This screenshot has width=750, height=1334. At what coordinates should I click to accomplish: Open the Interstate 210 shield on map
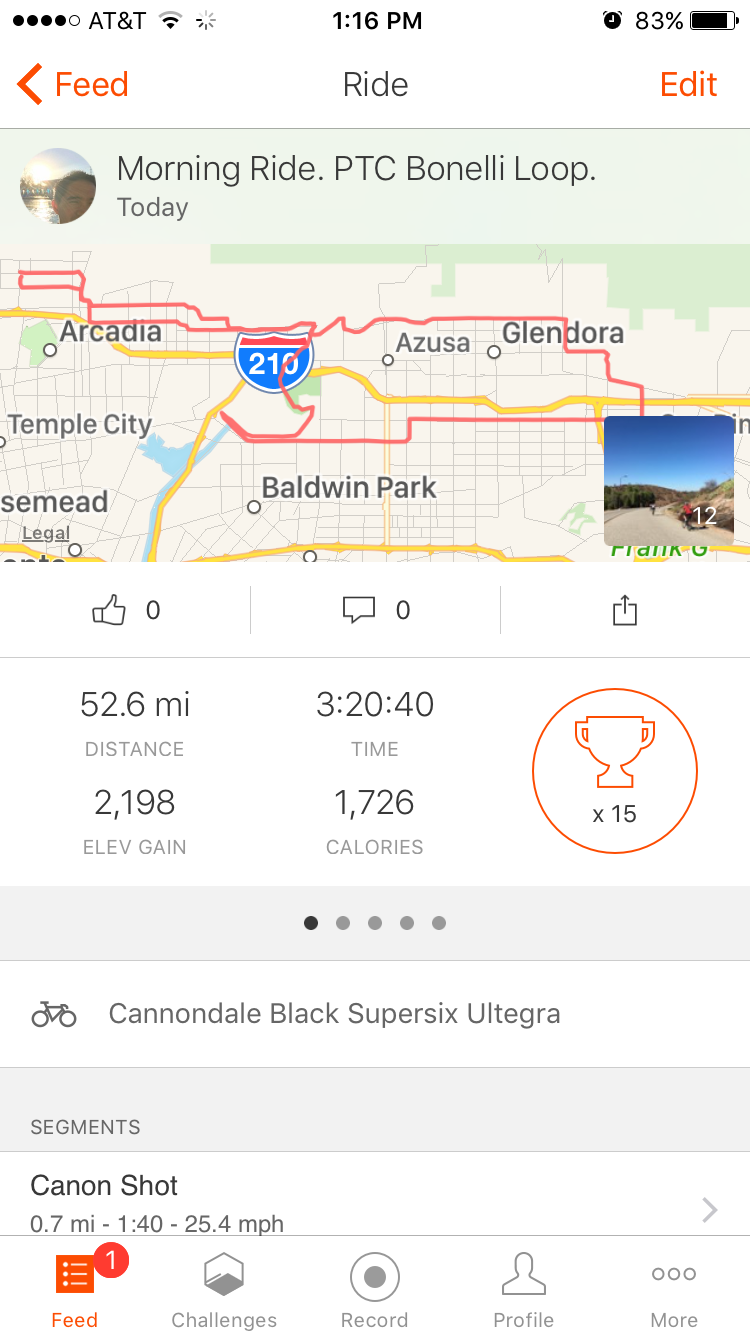[274, 361]
